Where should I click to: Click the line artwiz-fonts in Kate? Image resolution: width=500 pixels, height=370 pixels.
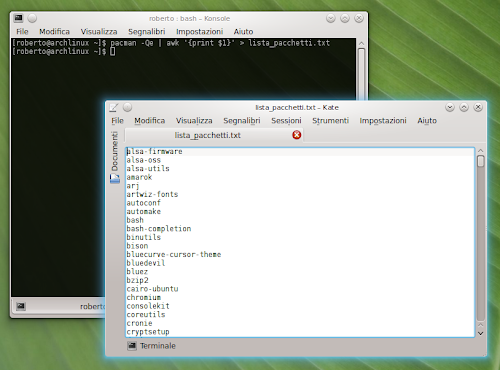coord(152,194)
